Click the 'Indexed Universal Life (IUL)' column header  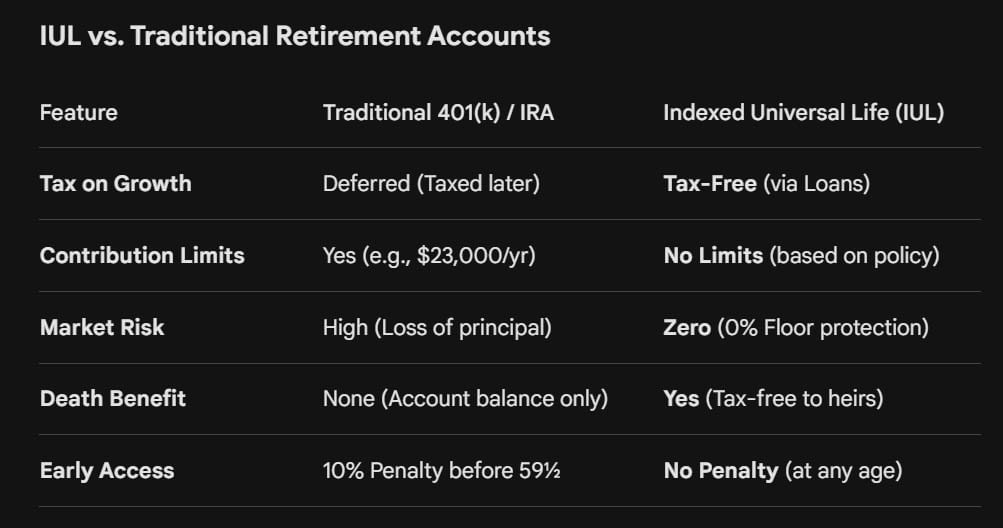pos(803,113)
